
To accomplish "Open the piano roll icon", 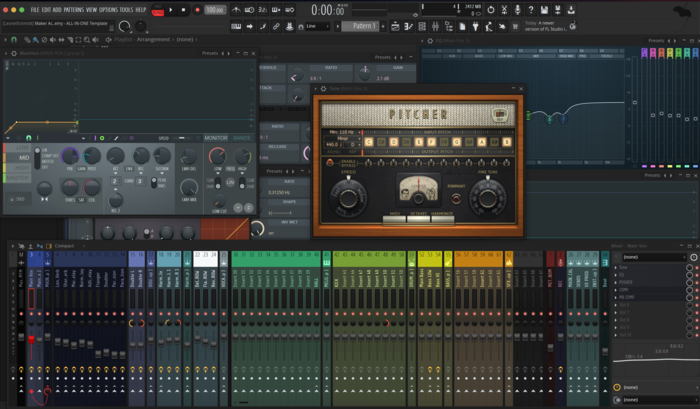I will click(x=408, y=27).
